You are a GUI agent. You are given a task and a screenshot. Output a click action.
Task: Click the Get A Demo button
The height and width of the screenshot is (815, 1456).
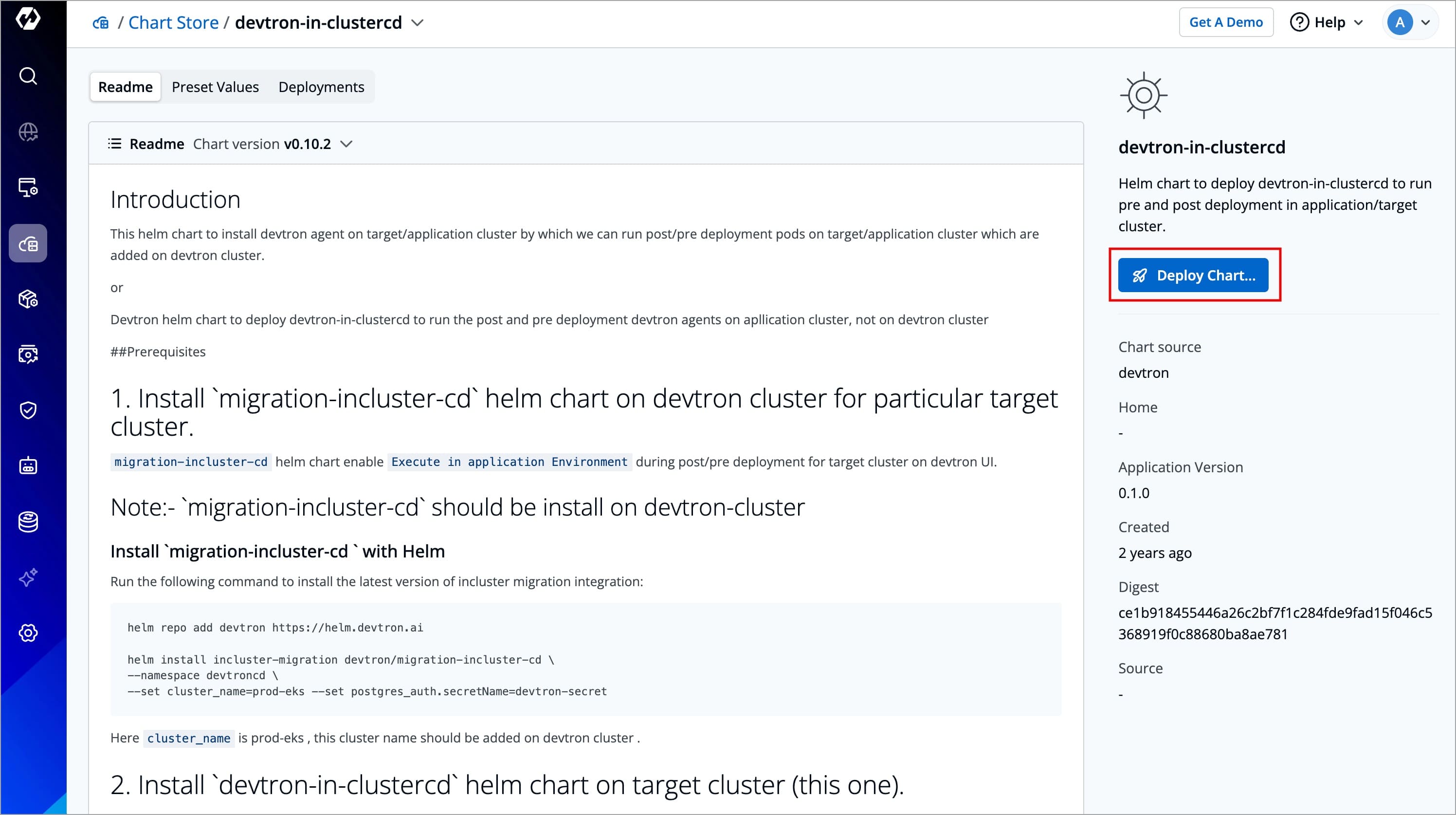[1225, 22]
